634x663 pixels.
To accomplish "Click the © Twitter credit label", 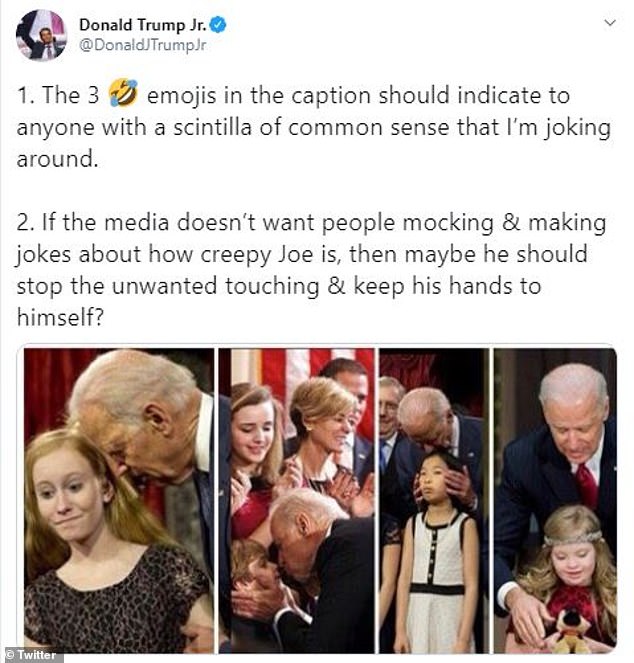I will pyautogui.click(x=33, y=655).
